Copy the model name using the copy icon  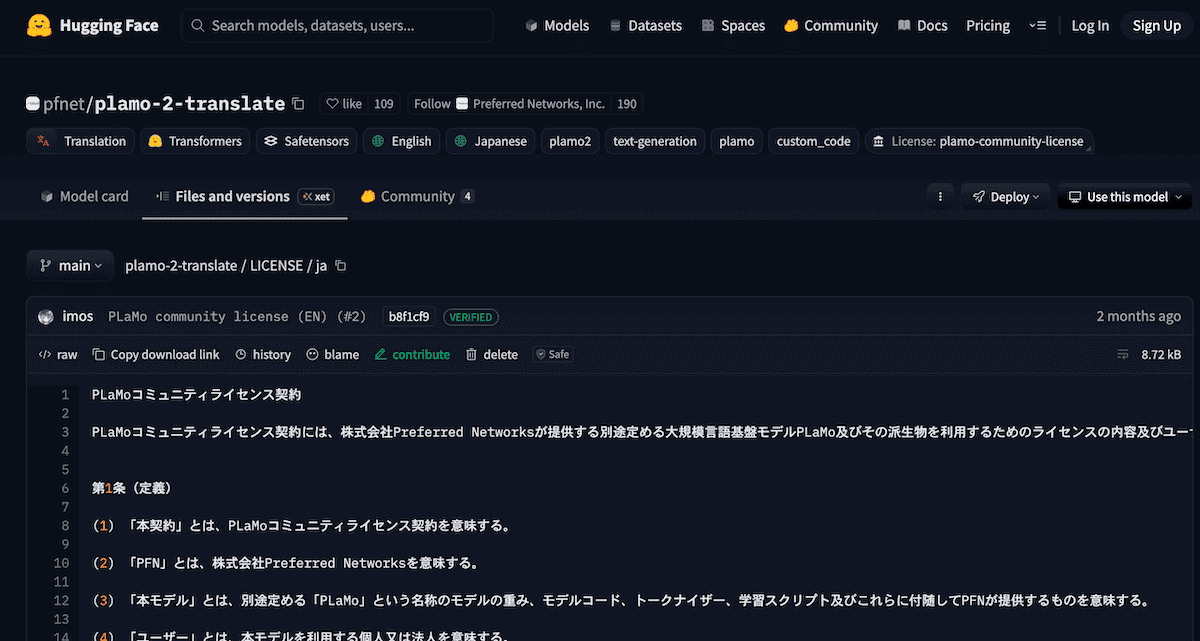coord(297,103)
